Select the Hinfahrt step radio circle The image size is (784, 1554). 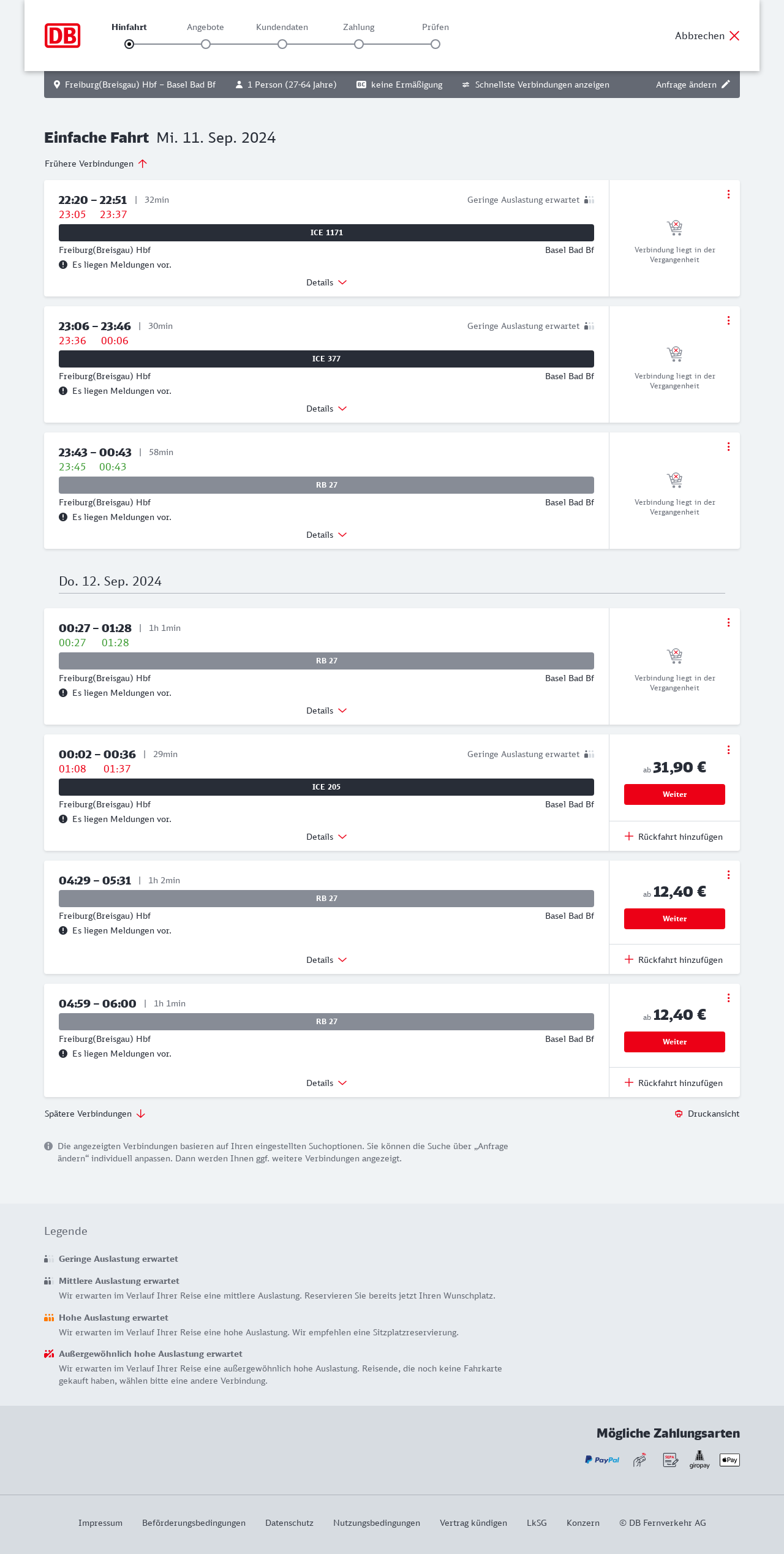click(129, 44)
